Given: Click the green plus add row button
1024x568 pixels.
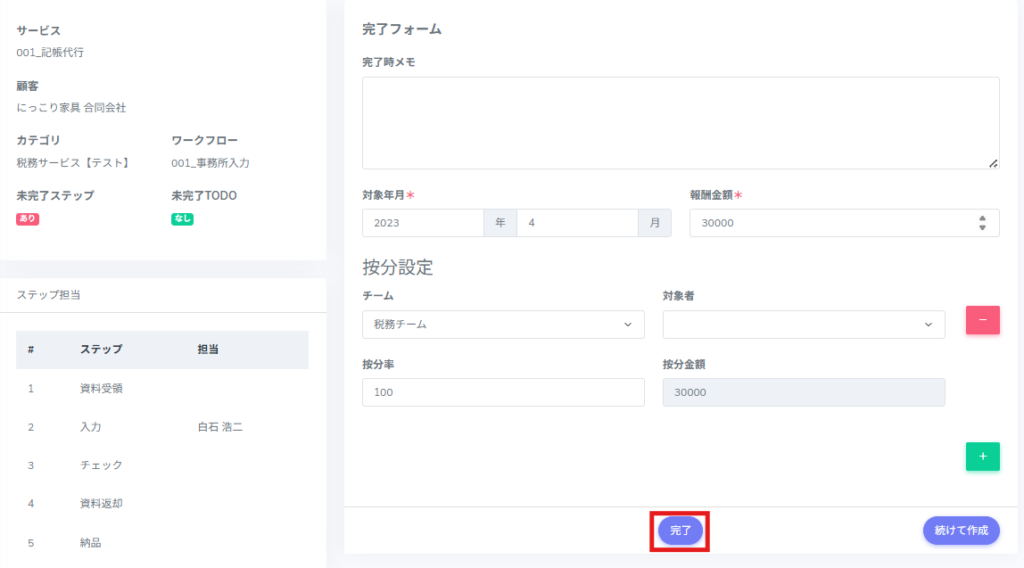Looking at the screenshot, I should (x=982, y=456).
